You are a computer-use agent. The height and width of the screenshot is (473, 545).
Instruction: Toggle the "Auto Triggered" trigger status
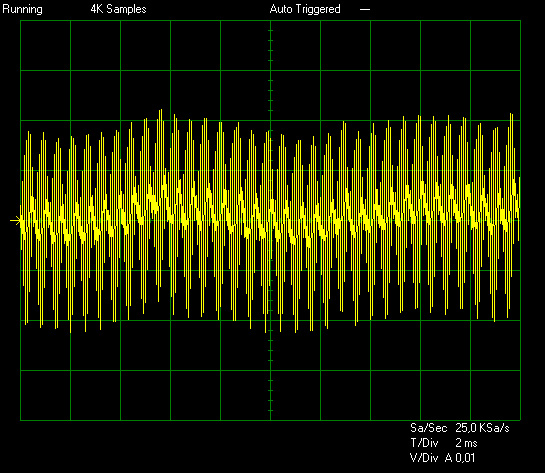pos(305,9)
